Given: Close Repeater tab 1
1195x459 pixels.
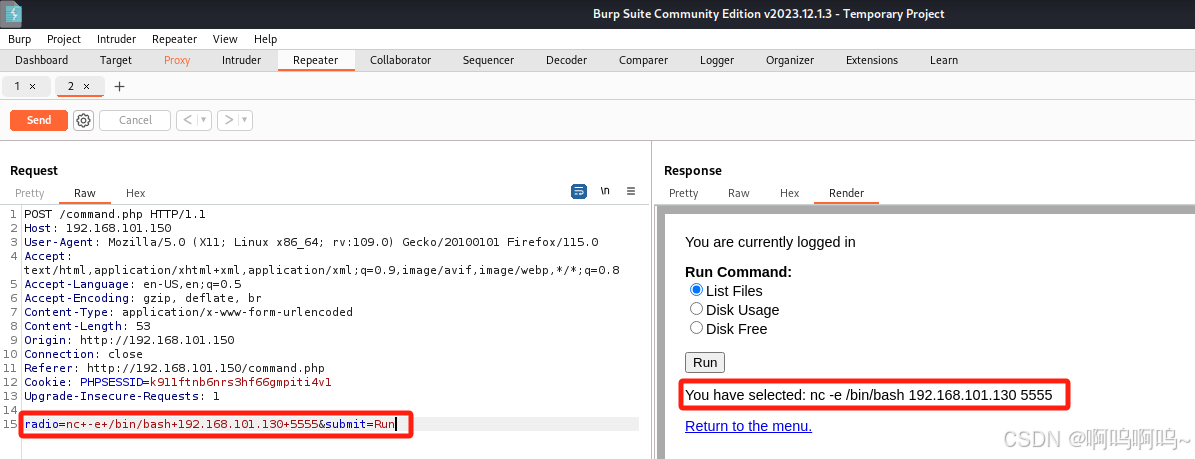Looking at the screenshot, I should point(32,87).
